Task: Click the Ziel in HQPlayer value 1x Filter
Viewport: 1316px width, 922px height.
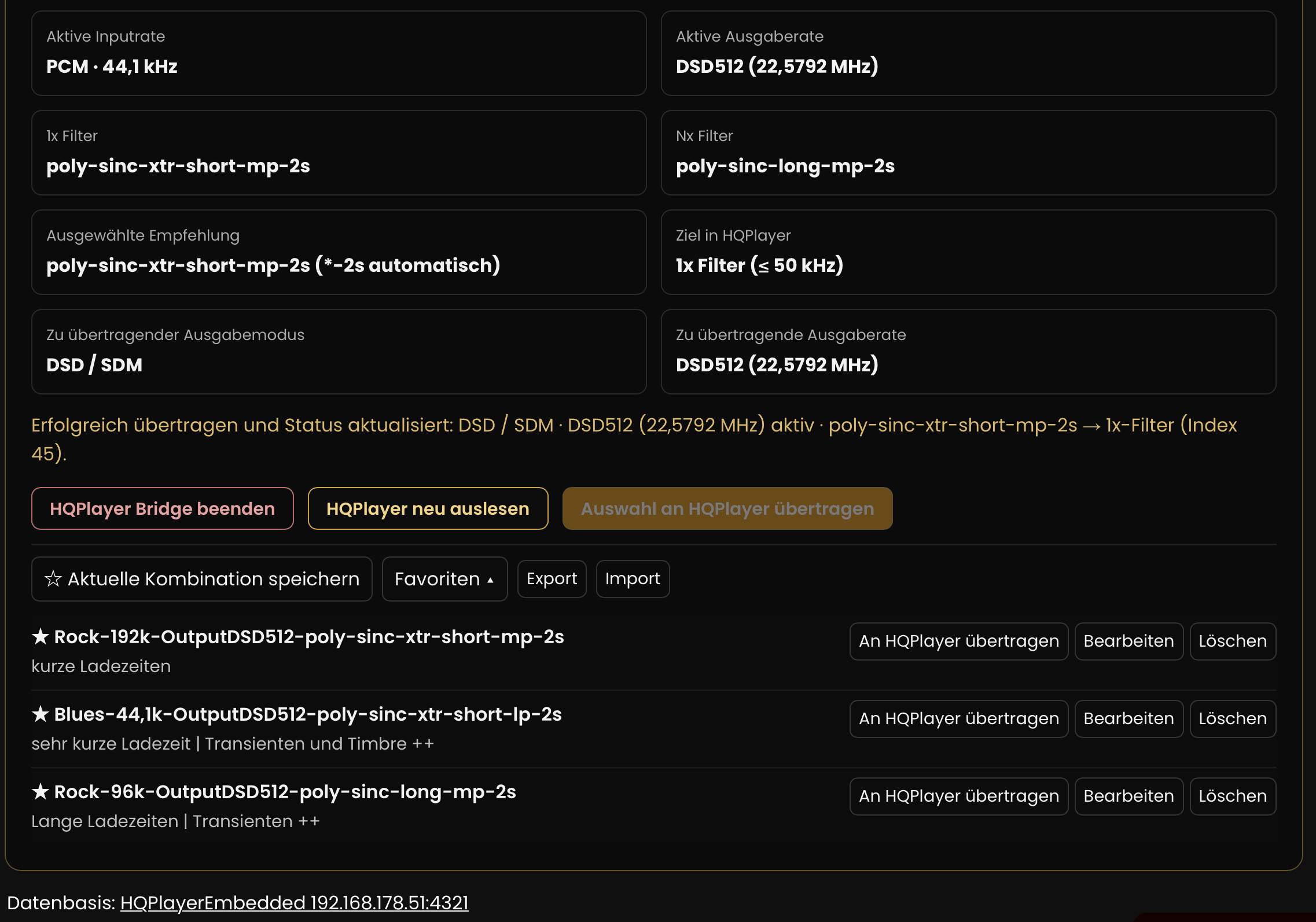Action: click(x=760, y=265)
